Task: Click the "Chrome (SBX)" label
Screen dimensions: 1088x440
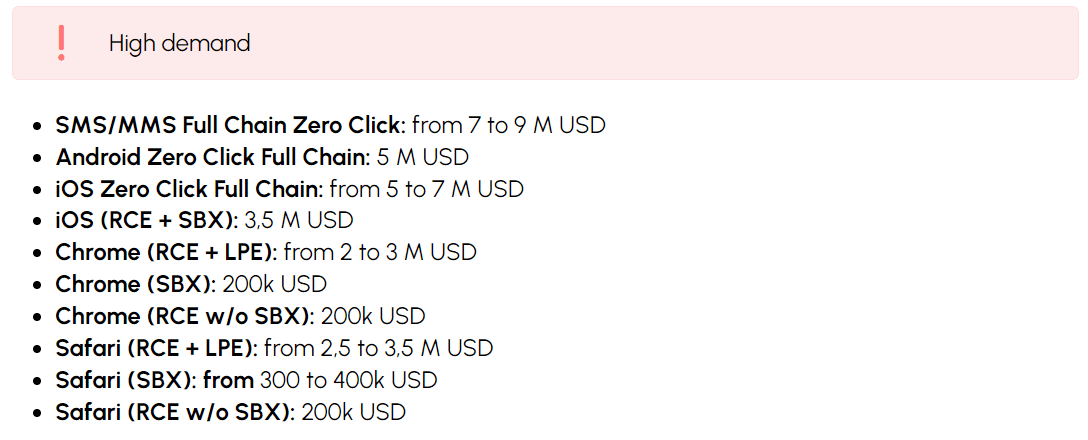Action: click(135, 284)
